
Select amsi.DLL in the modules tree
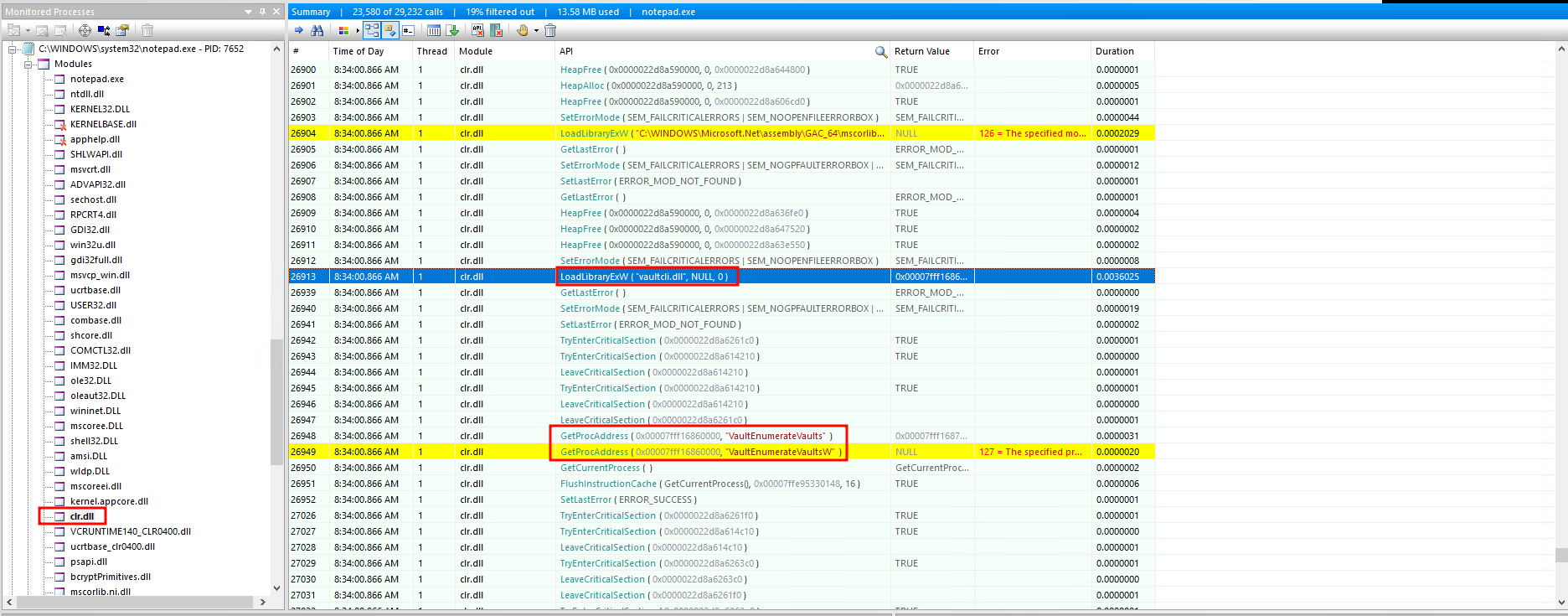(x=89, y=456)
